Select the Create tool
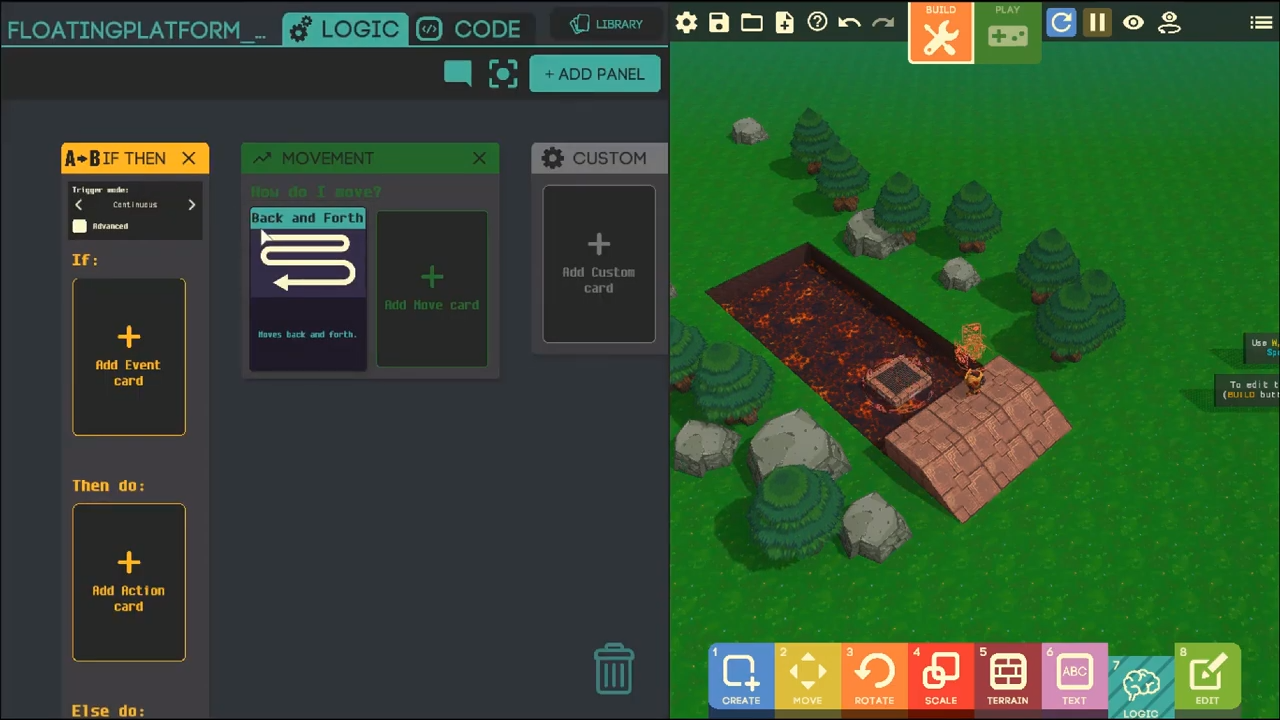 coord(741,676)
